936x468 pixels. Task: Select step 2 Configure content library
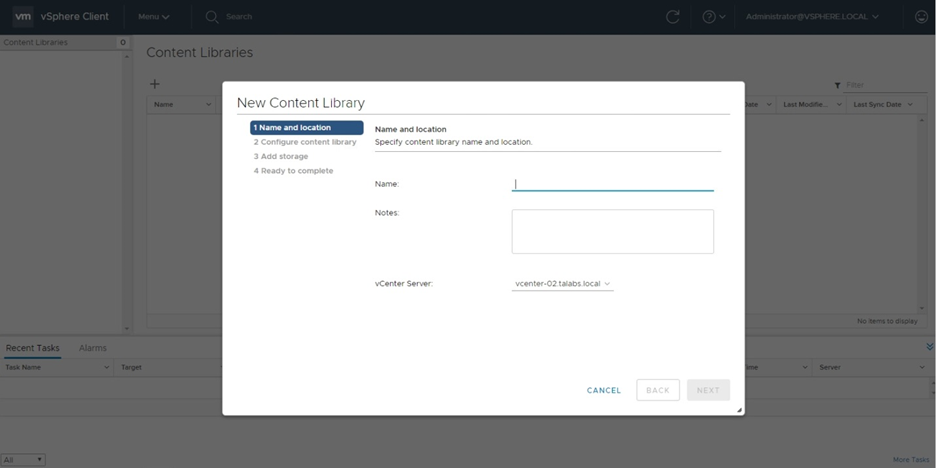point(304,142)
